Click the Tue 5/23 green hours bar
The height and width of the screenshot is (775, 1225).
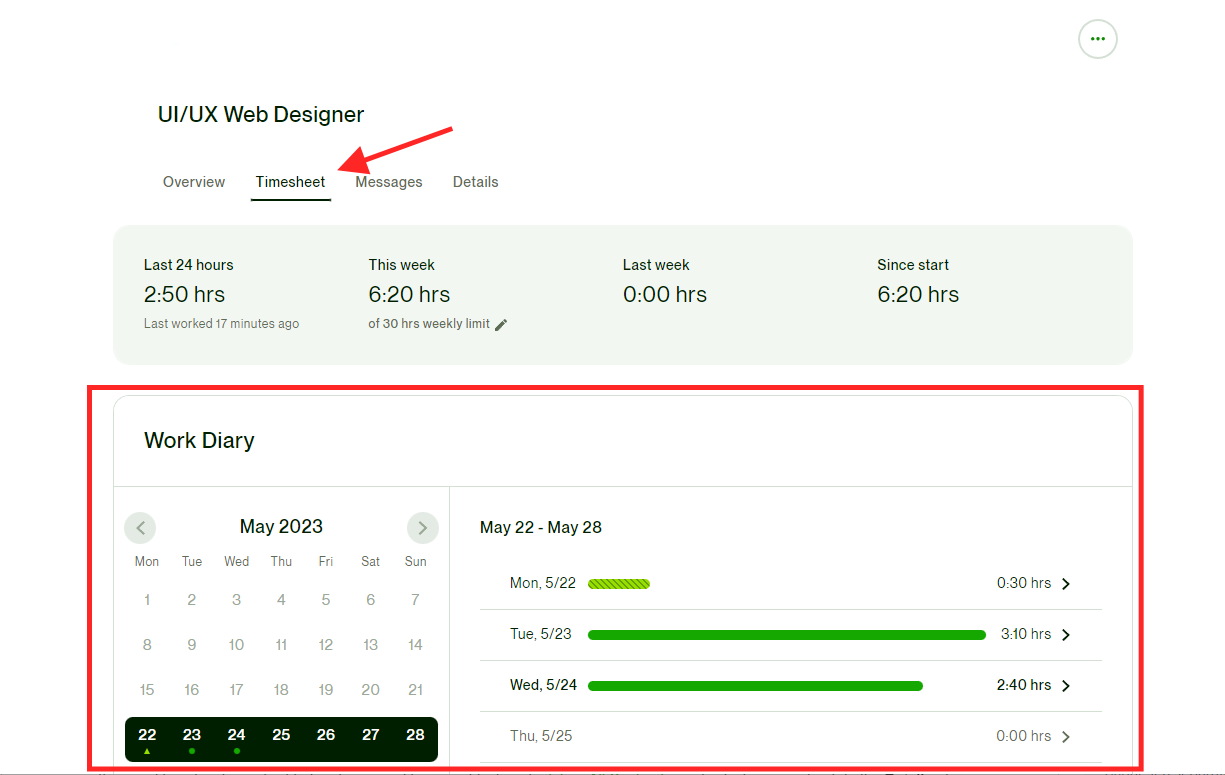click(x=786, y=635)
